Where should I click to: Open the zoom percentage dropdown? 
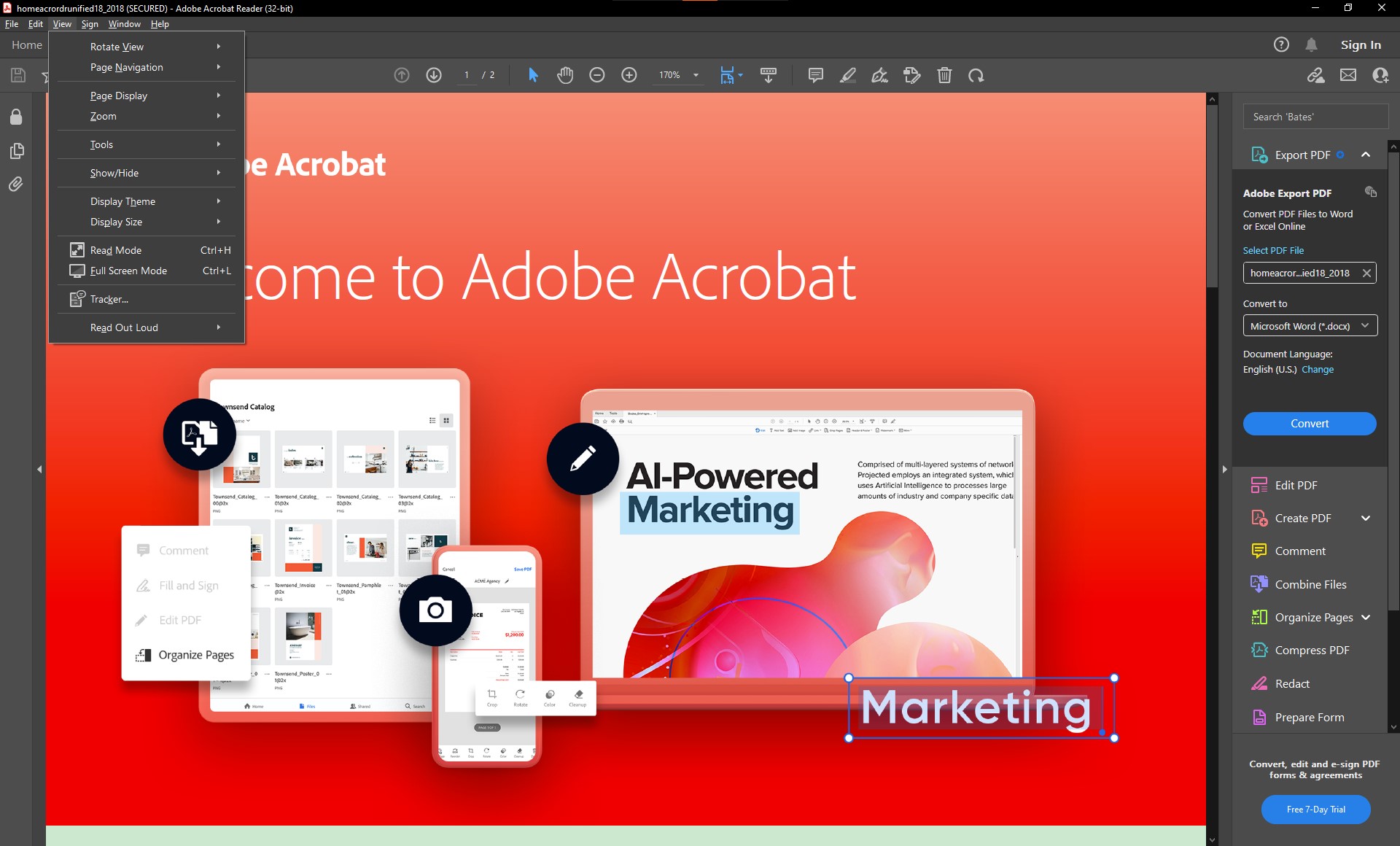click(695, 75)
